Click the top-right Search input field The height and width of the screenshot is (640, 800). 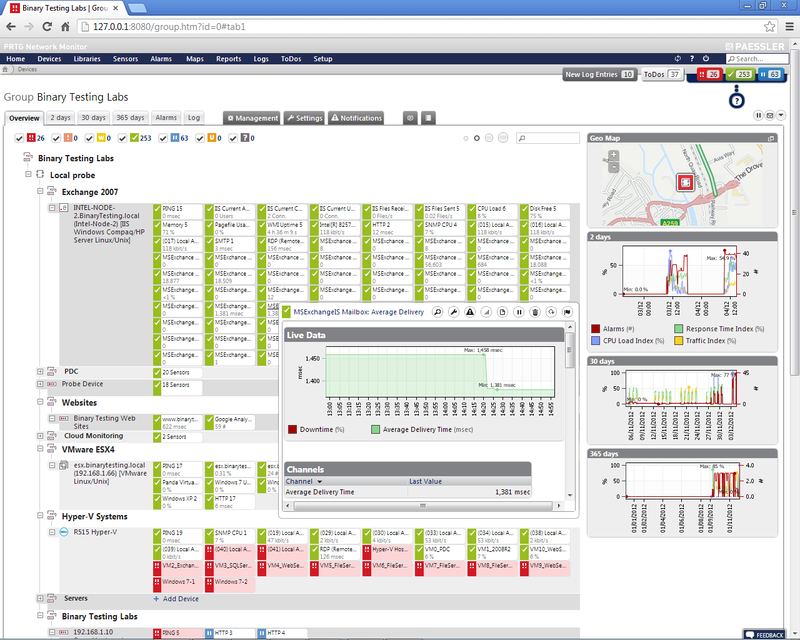(x=757, y=59)
